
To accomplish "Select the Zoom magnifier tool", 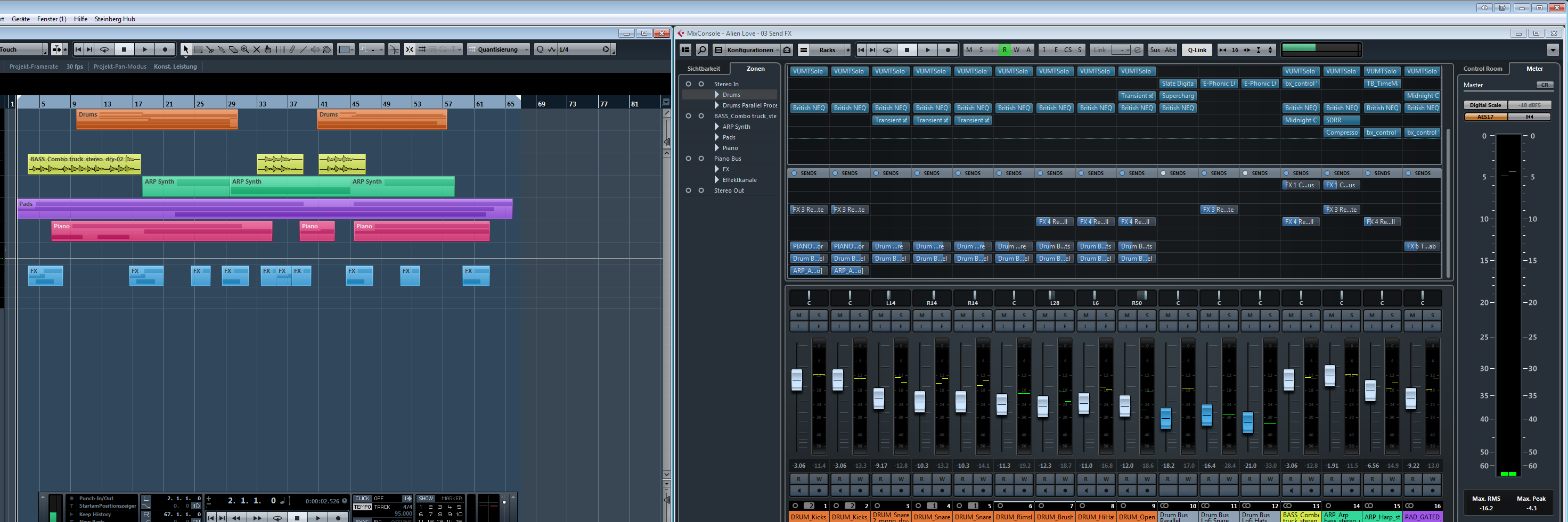I will click(x=244, y=49).
